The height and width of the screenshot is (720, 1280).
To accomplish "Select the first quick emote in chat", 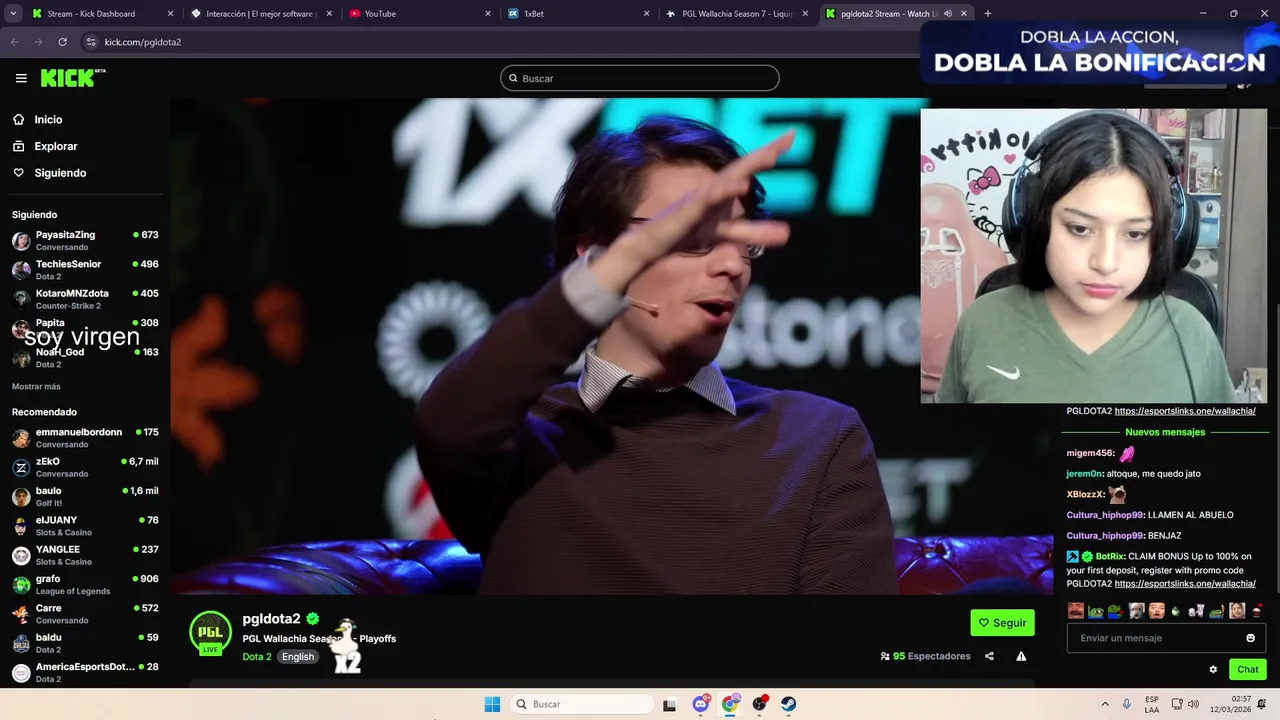I will 1076,610.
